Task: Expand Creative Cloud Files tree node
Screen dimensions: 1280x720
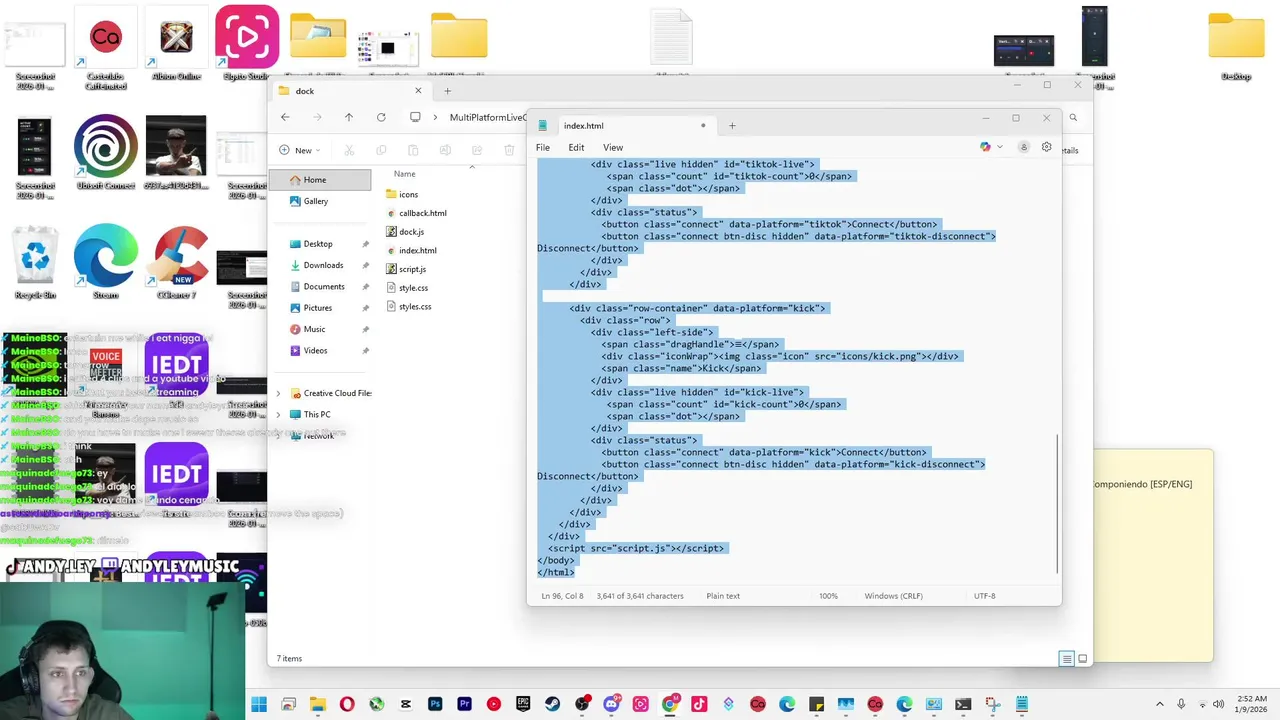Action: [279, 393]
